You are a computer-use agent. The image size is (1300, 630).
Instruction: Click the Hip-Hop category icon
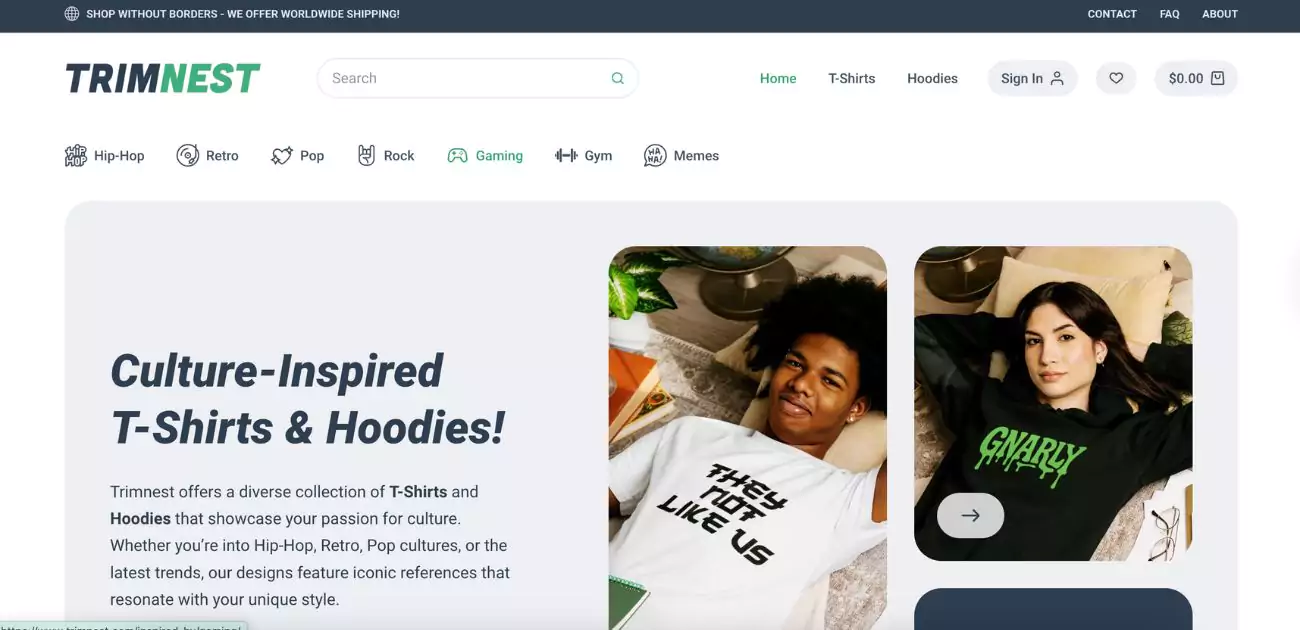click(76, 156)
